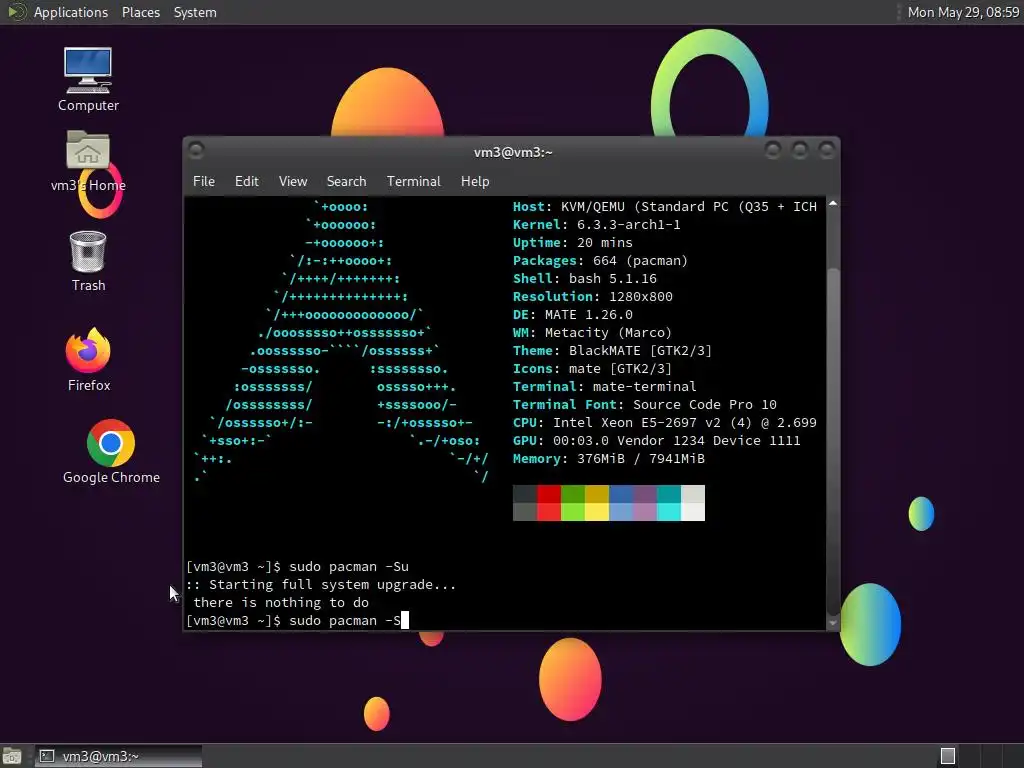
Task: Click the clock showing Mon May 29, 08:59
Action: pos(963,12)
